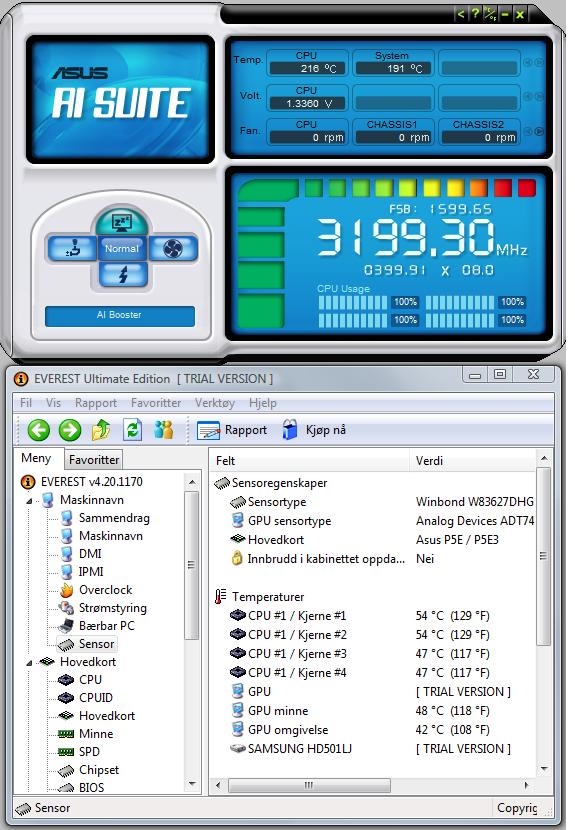Open the Favoritter menu
575x830 pixels.
click(x=156, y=403)
